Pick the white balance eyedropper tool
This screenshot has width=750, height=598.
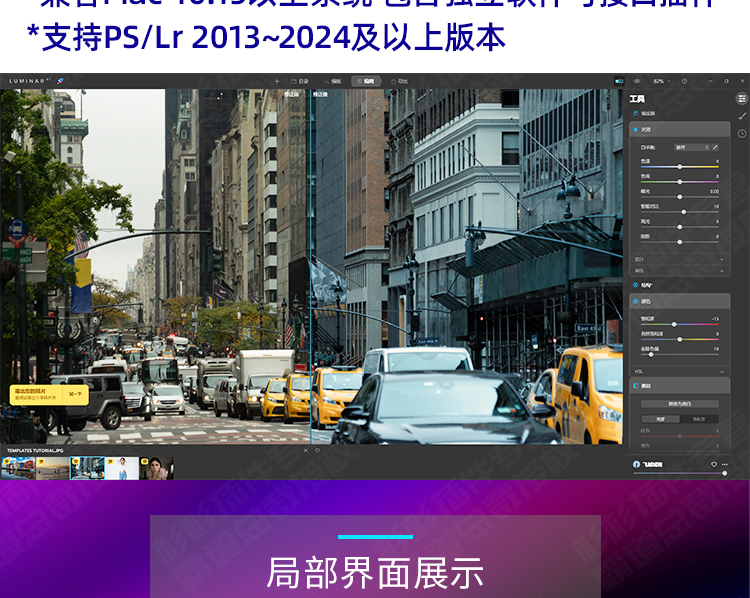[x=715, y=147]
